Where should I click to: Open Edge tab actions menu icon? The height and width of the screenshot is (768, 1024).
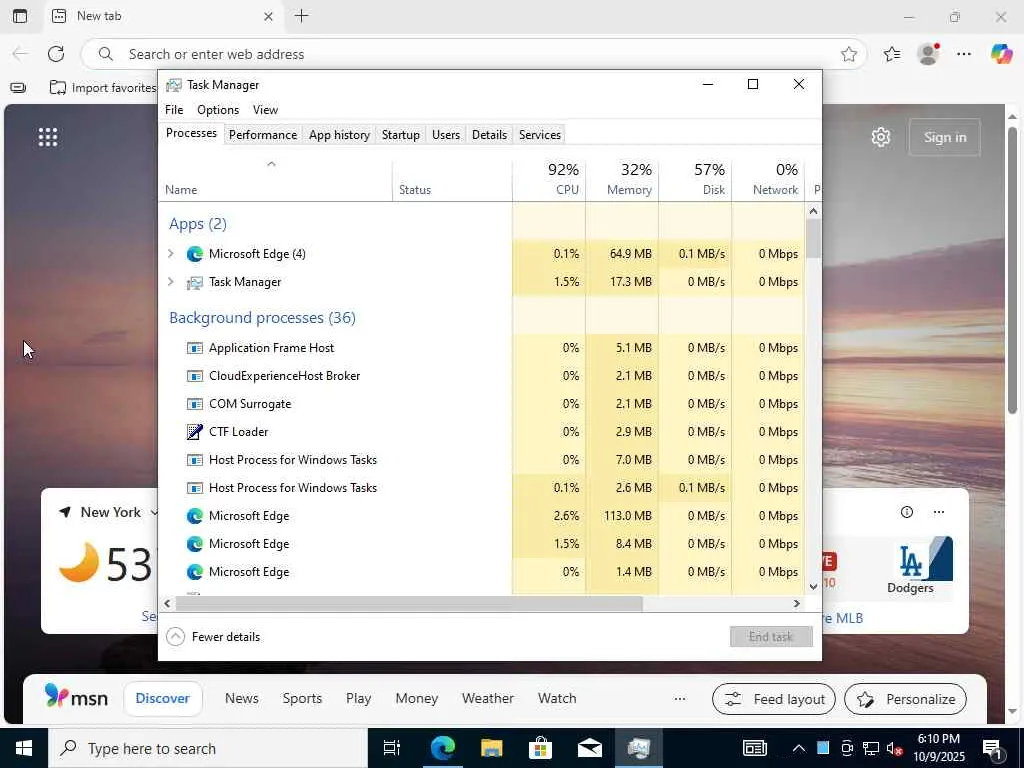(20, 16)
